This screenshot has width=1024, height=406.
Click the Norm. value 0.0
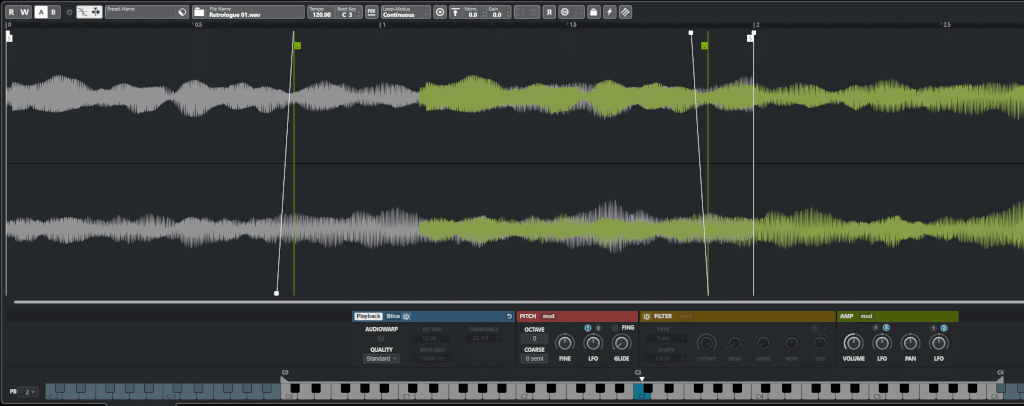[472, 14]
